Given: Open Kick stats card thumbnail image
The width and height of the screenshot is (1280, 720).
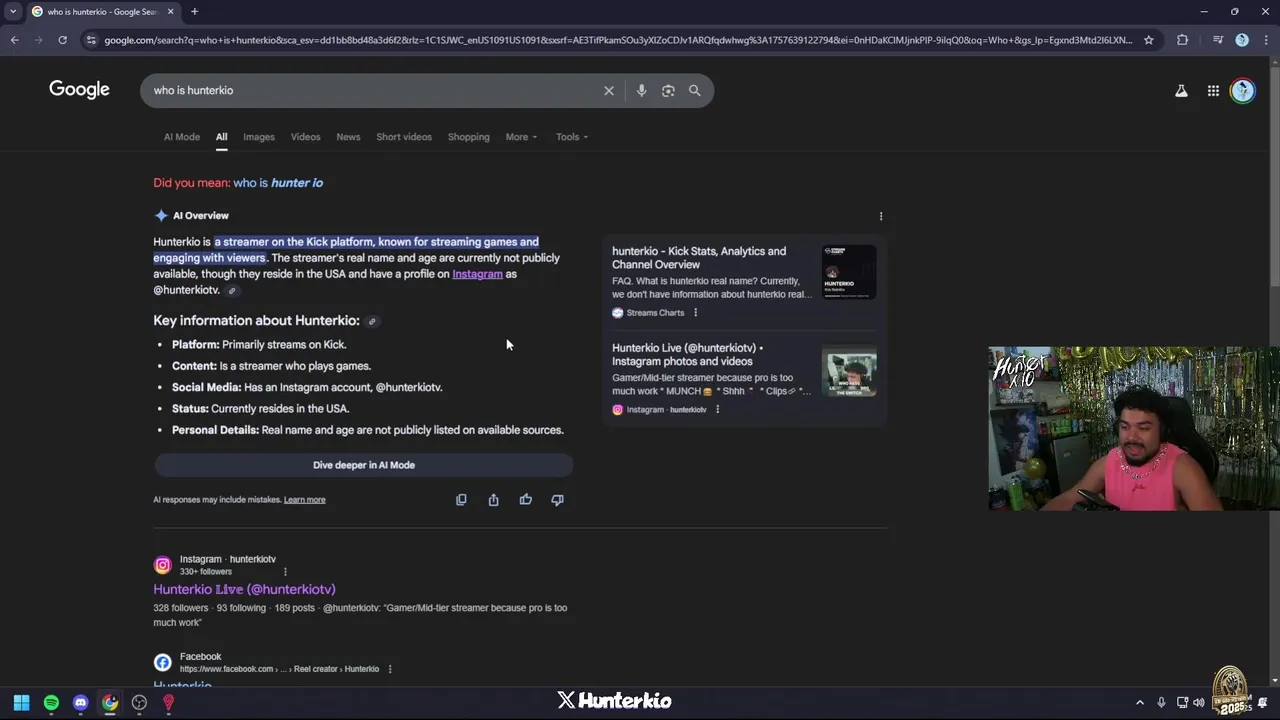Looking at the screenshot, I should (849, 272).
